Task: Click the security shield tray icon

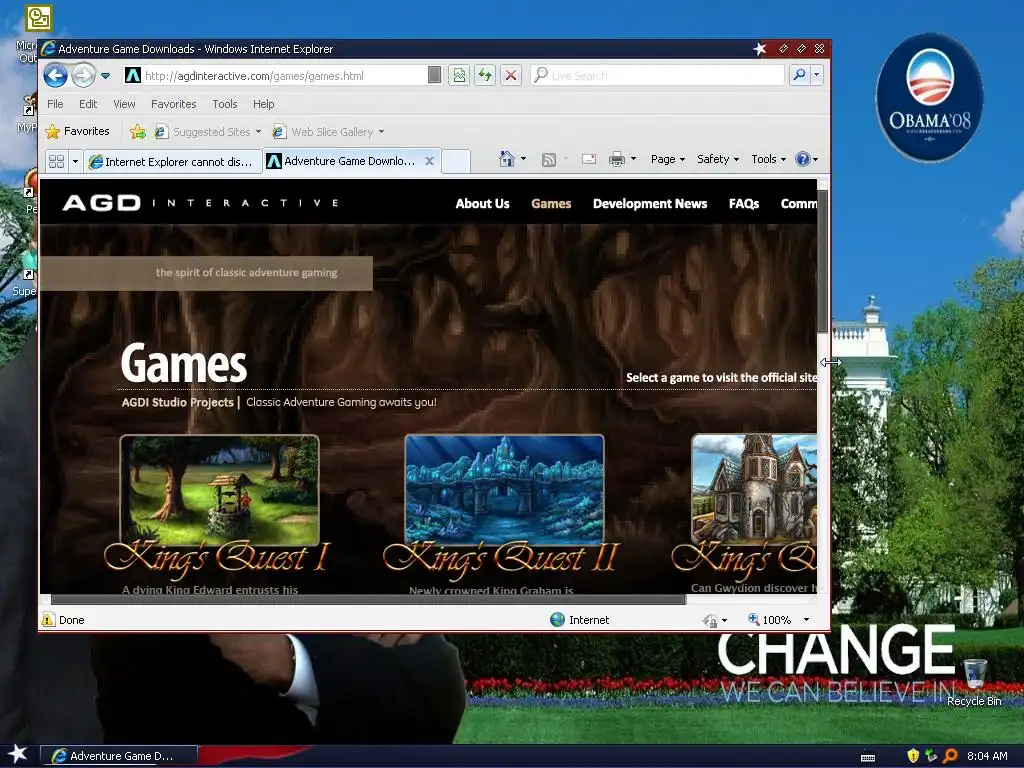Action: (913, 756)
